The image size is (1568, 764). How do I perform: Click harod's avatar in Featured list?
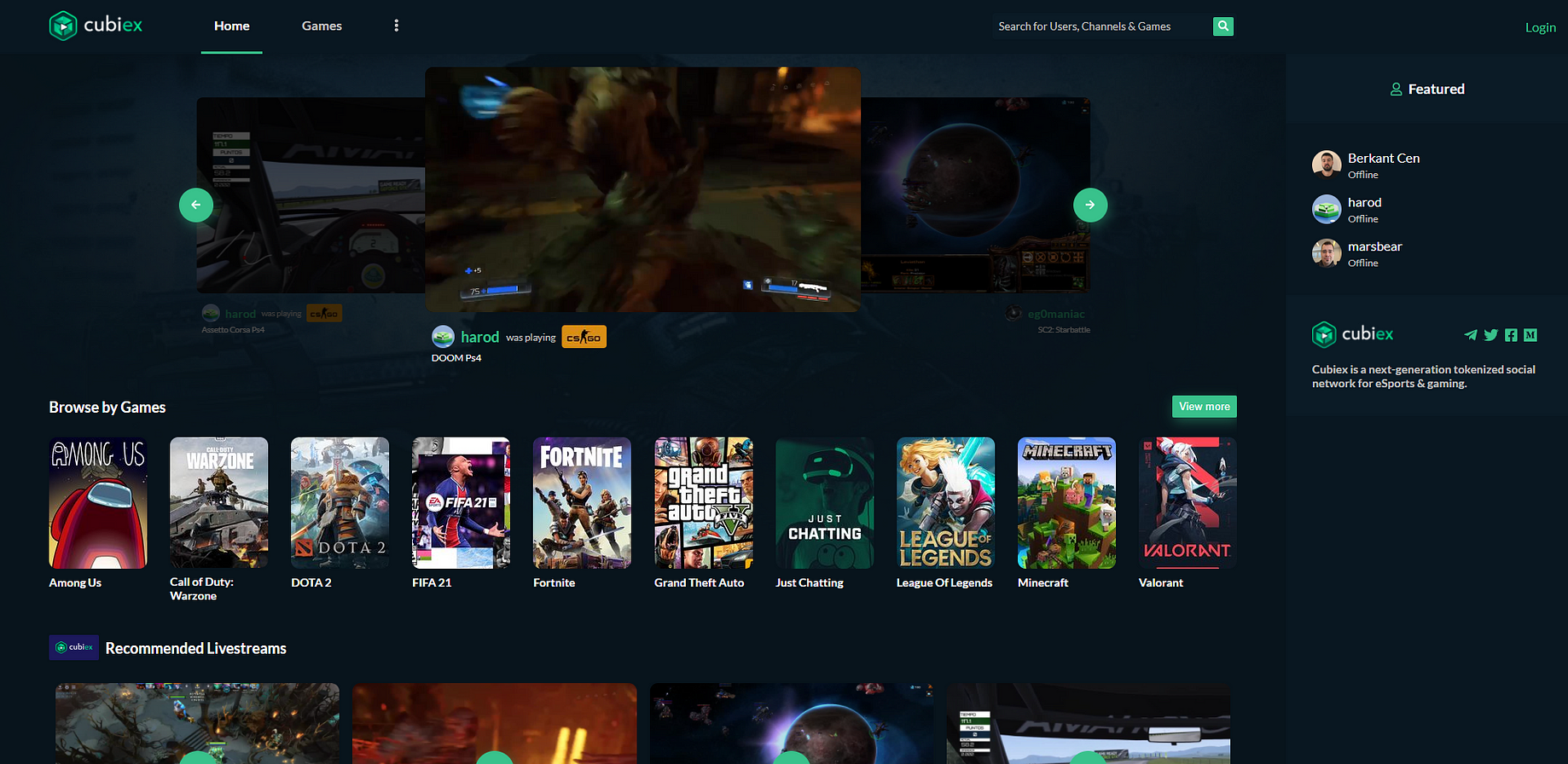[x=1327, y=209]
